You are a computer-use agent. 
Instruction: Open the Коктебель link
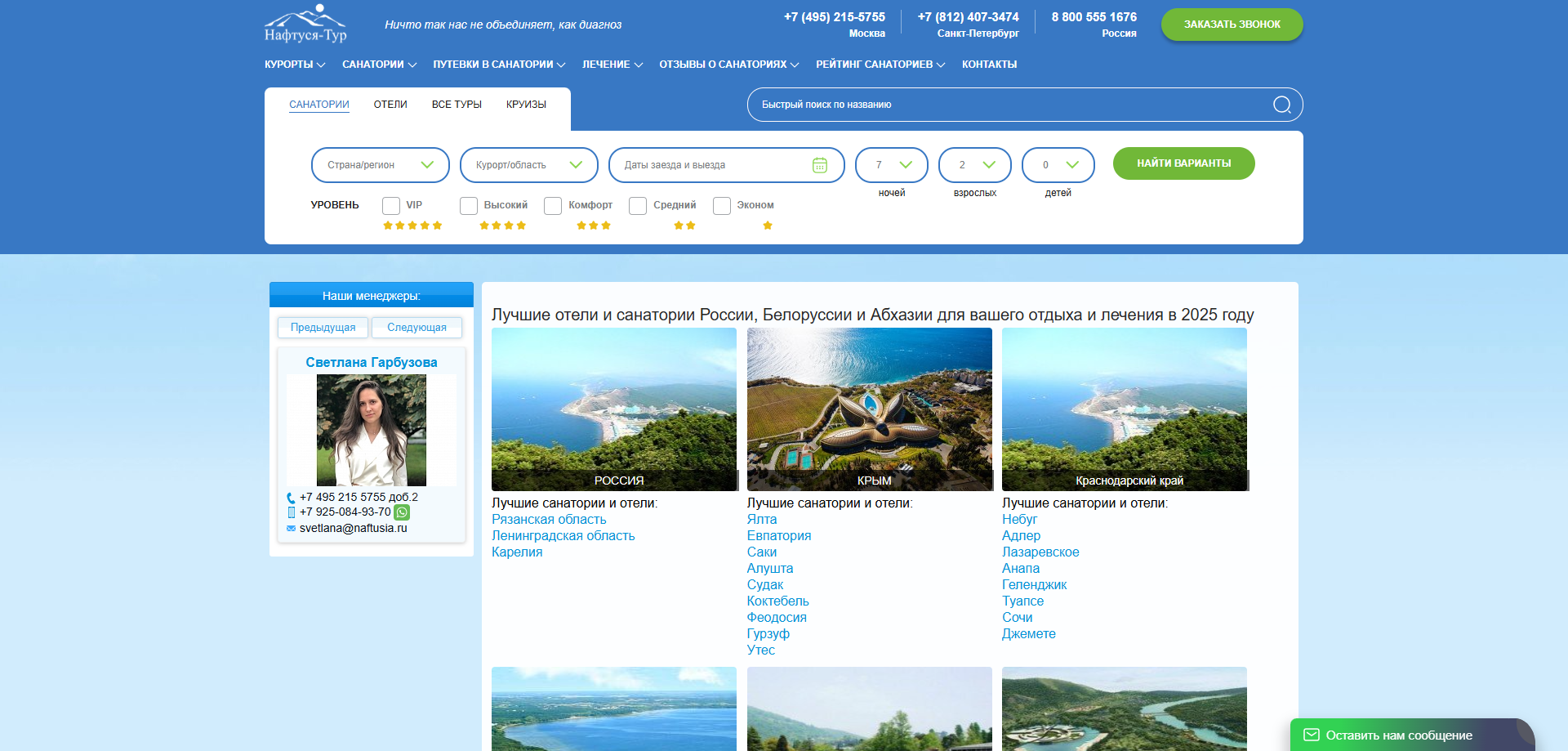pyautogui.click(x=778, y=601)
